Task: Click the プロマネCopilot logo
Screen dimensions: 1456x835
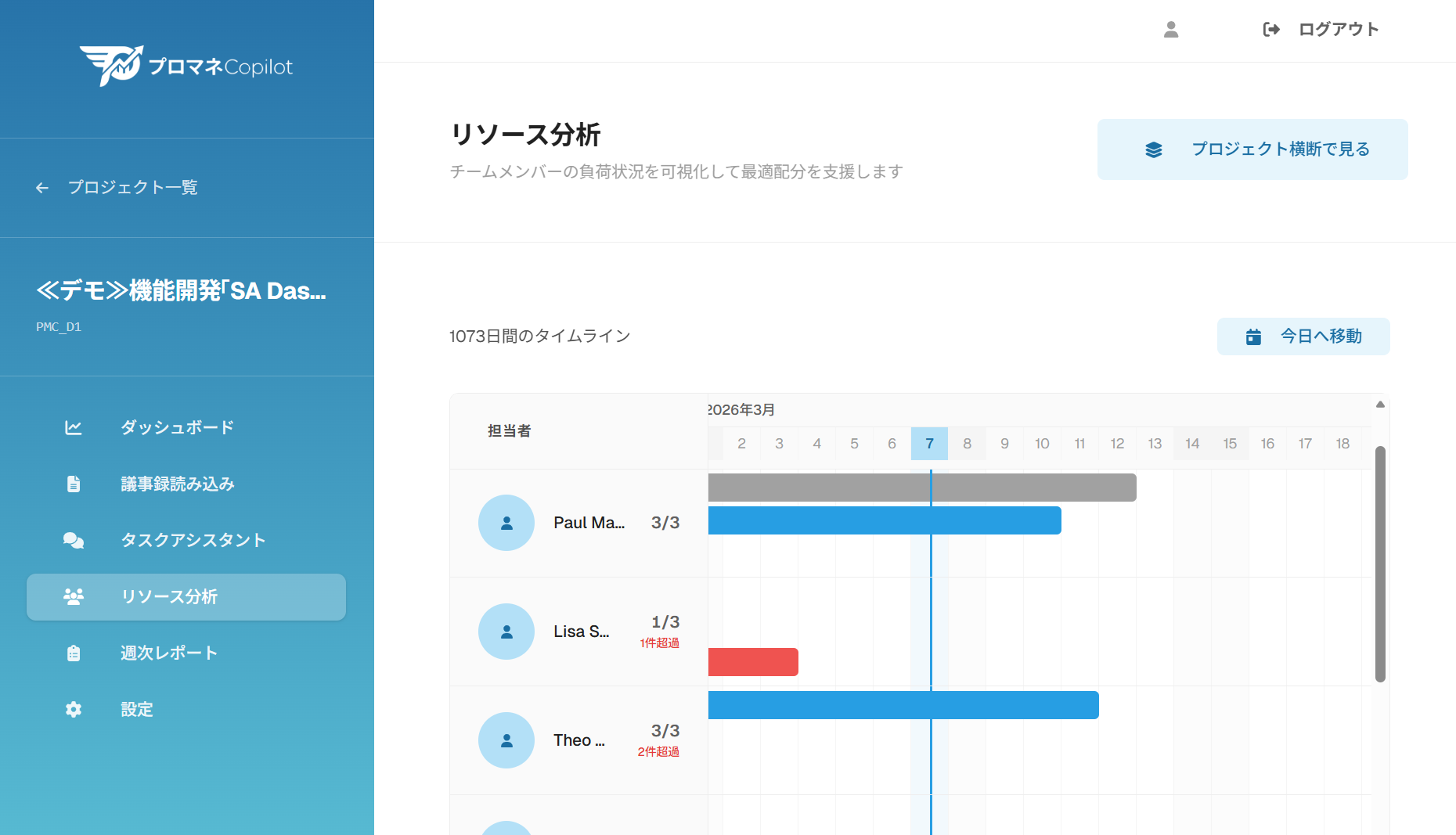Action: pos(186,66)
